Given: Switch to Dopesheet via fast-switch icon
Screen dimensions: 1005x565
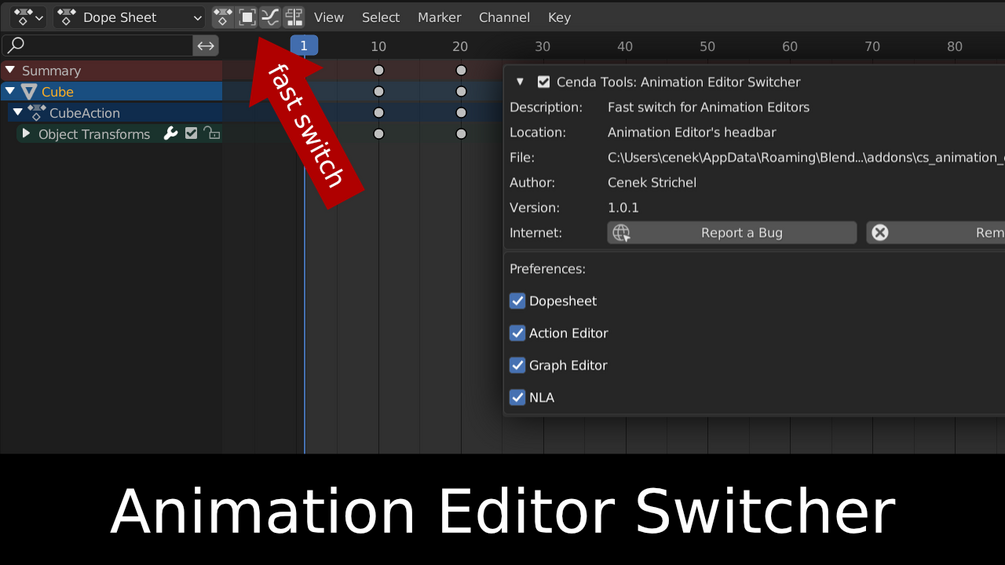Looking at the screenshot, I should pos(222,17).
